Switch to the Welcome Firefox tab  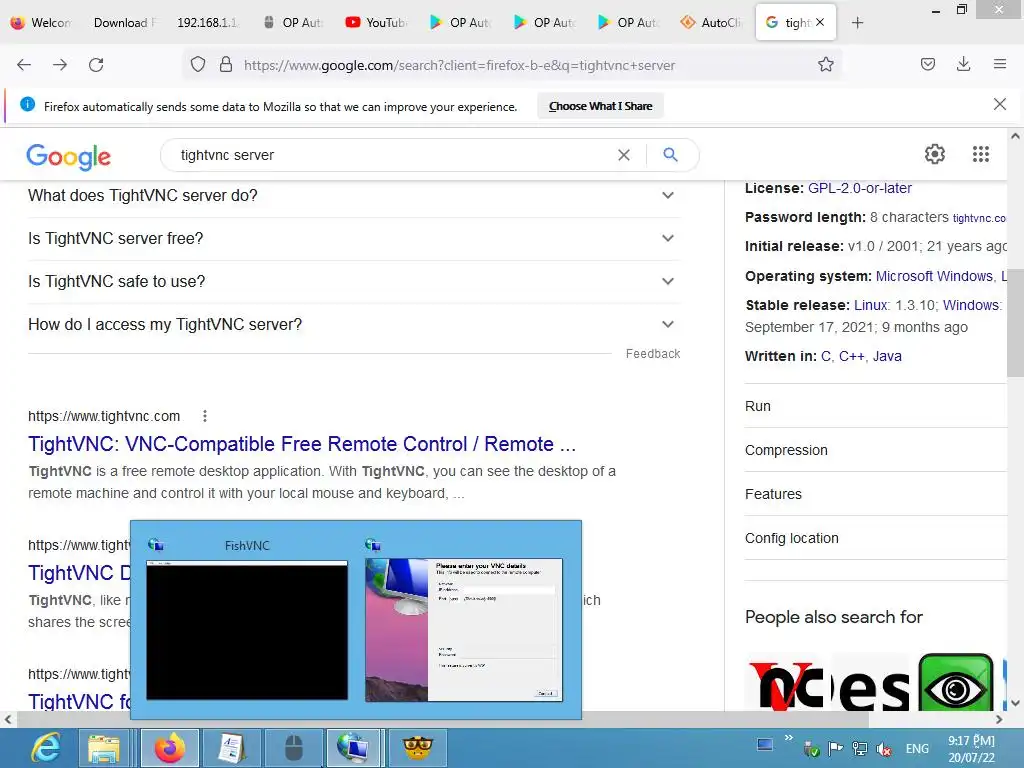point(40,23)
